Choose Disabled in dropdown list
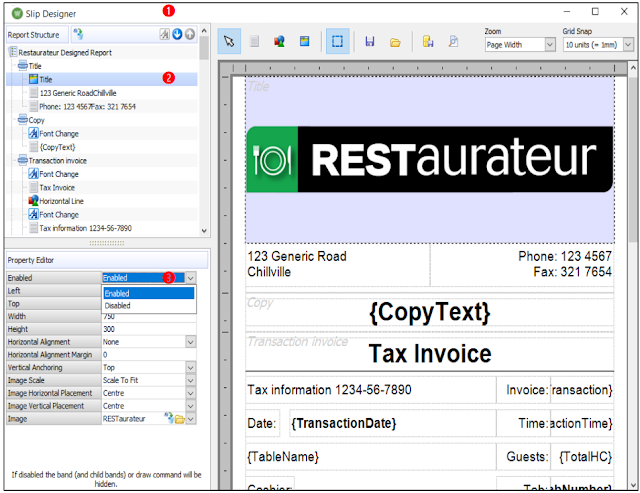640x493 pixels. tap(149, 305)
